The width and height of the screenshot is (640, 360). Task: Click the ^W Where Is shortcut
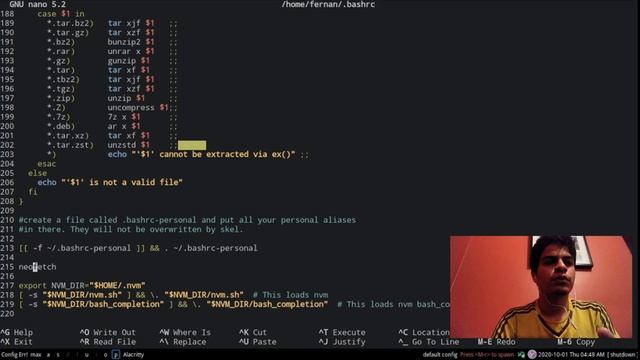(x=185, y=332)
